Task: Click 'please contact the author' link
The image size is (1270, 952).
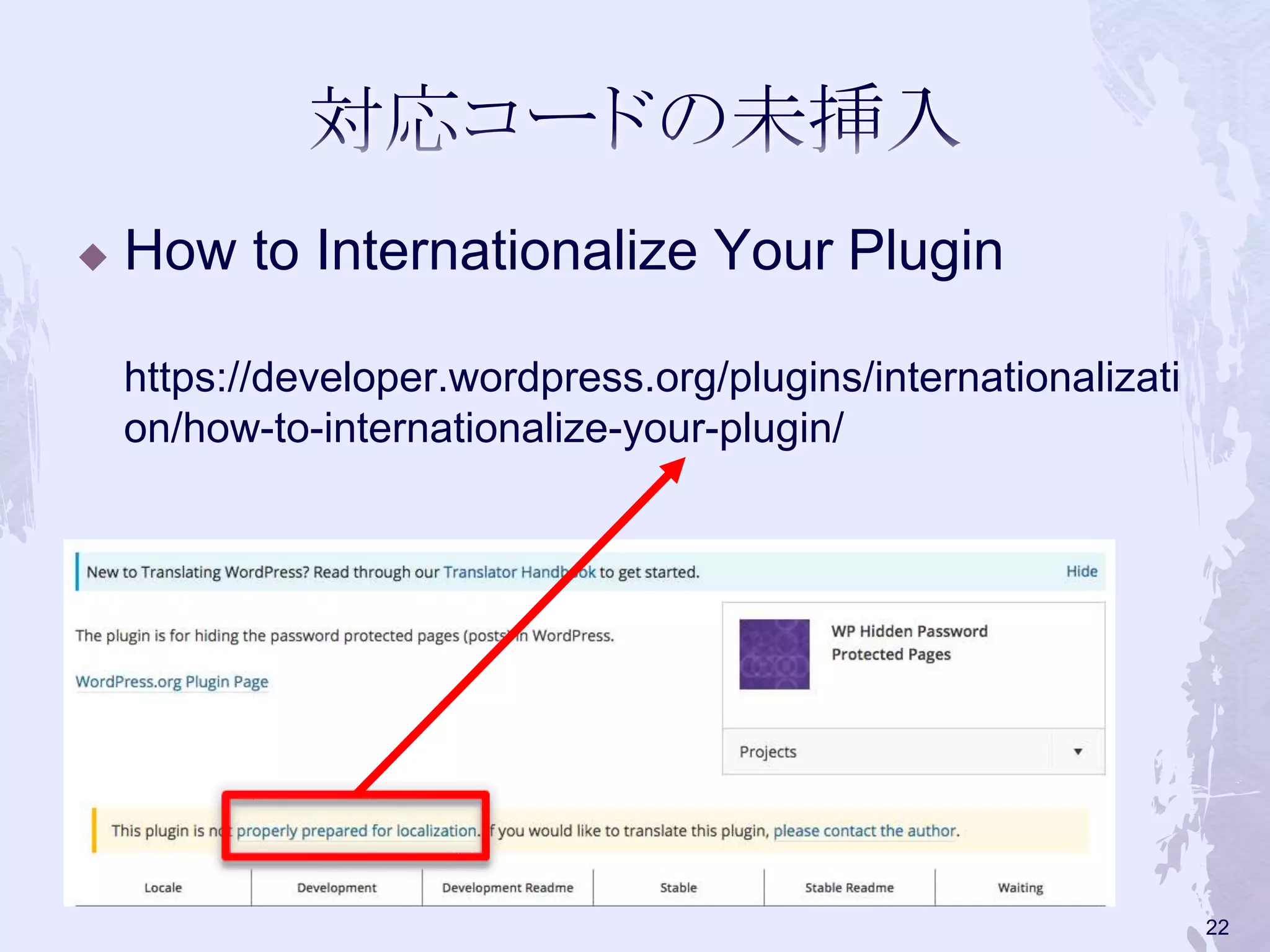Action: [x=864, y=831]
